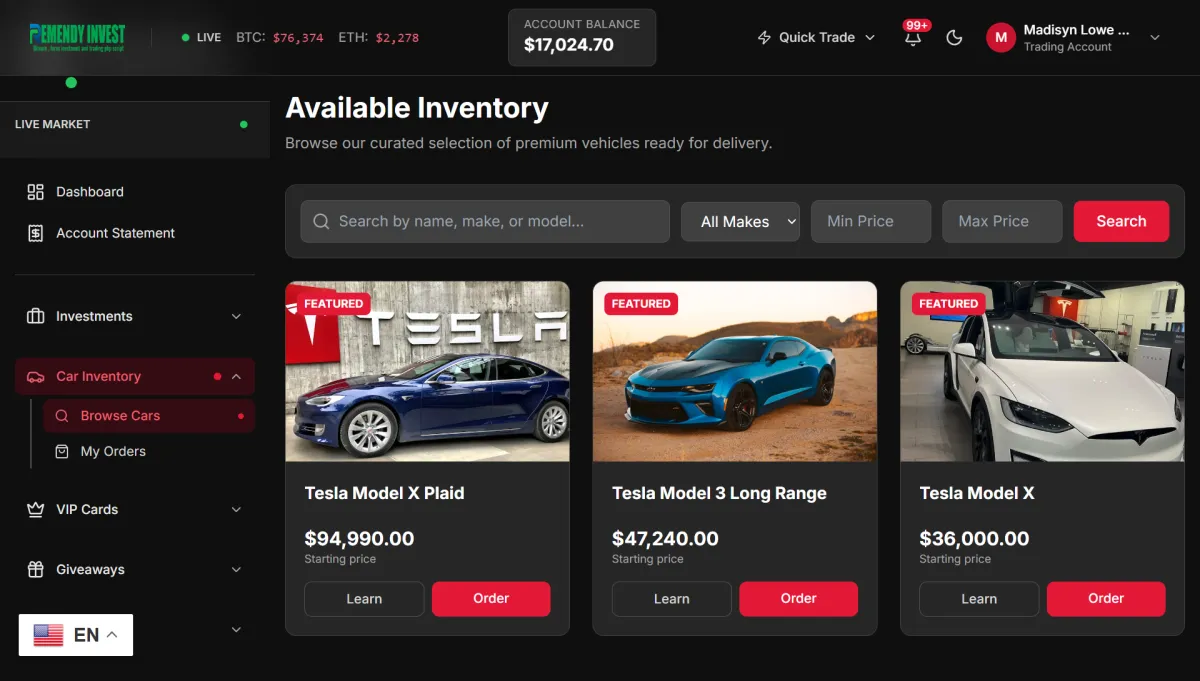The image size is (1200, 681).
Task: Toggle dark mode with the moon icon
Action: coord(954,37)
